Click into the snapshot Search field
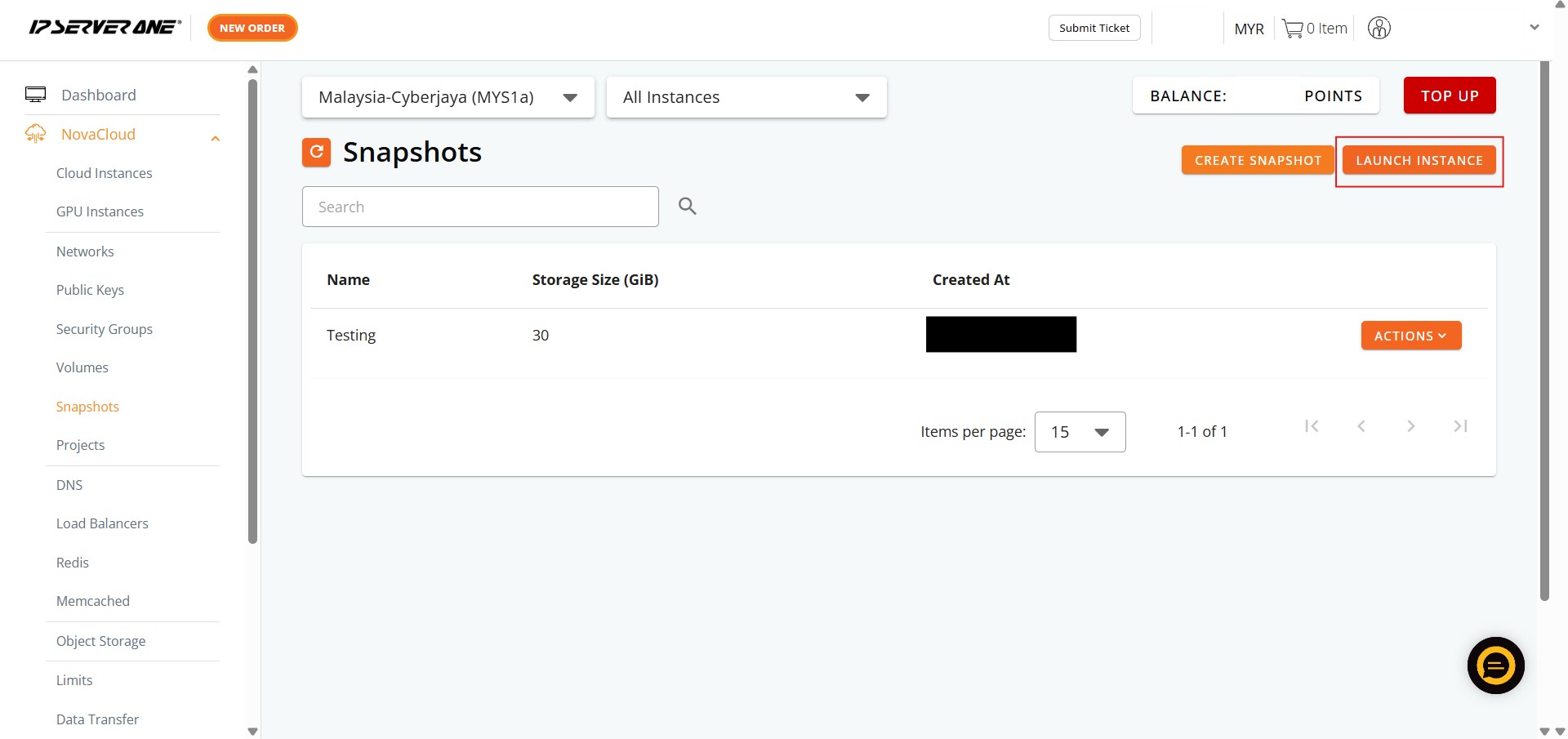The height and width of the screenshot is (739, 1568). click(x=479, y=207)
